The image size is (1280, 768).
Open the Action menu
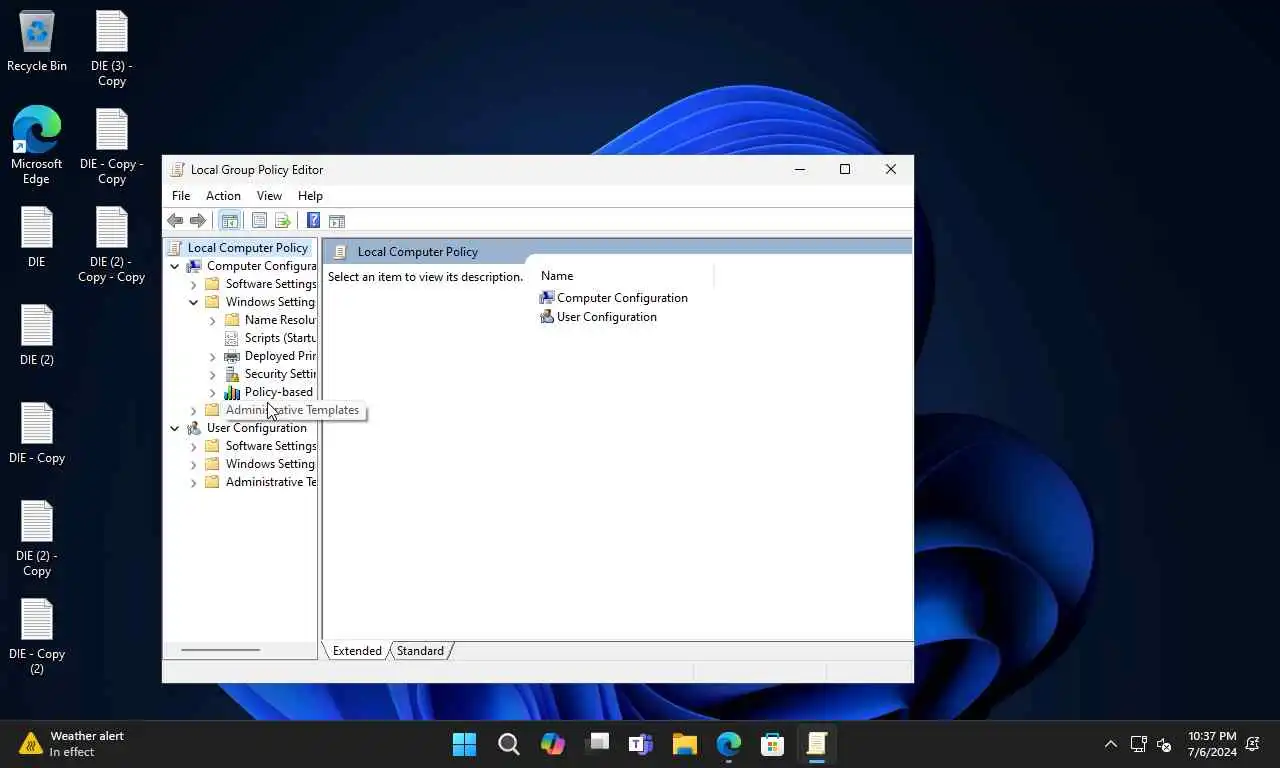point(223,196)
